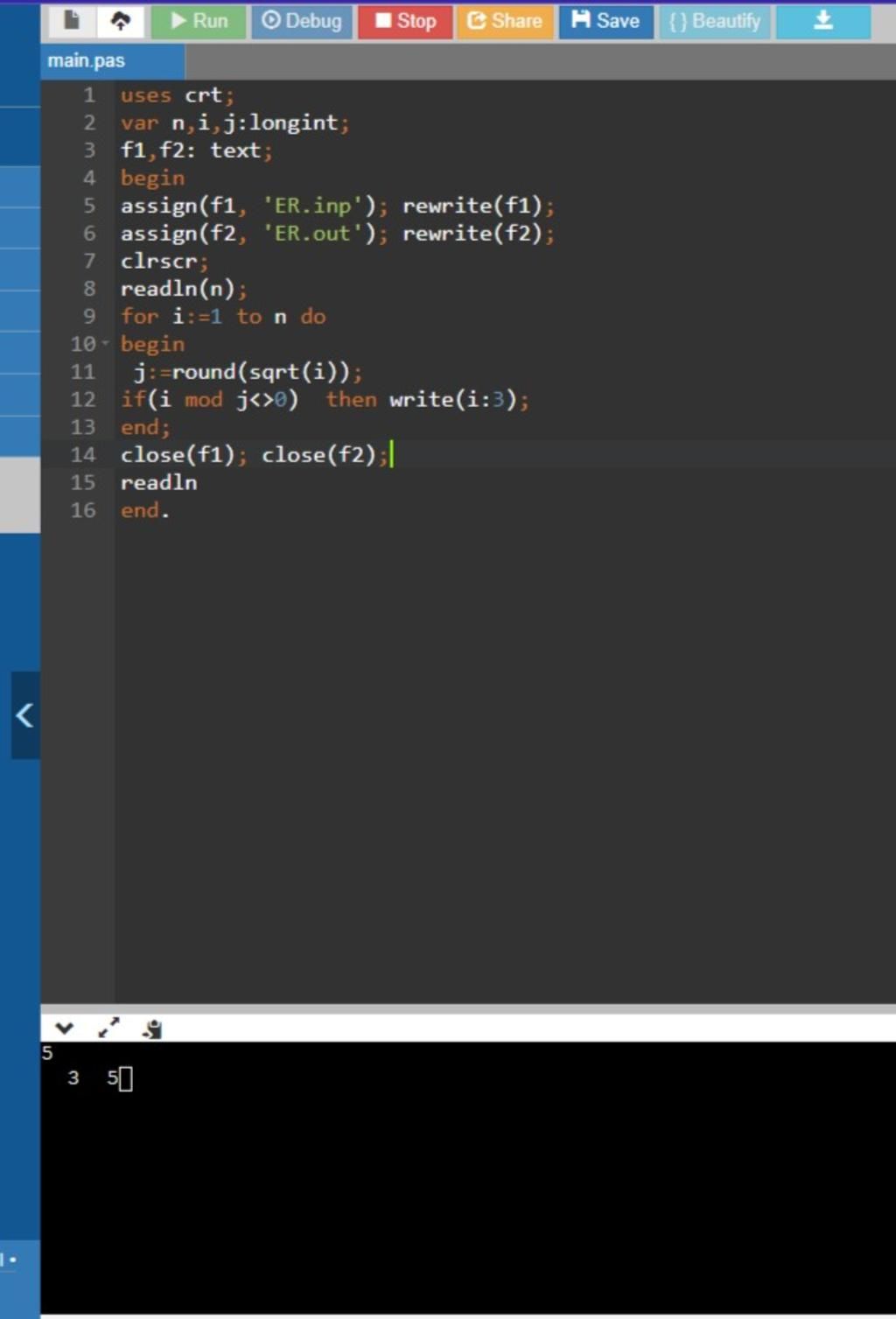Minimize the console with chevron icon
The height and width of the screenshot is (1319, 896).
pos(64,1028)
